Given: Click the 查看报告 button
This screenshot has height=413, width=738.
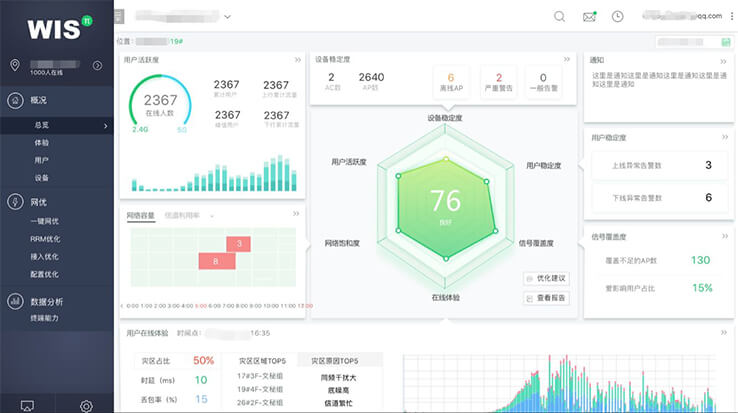Looking at the screenshot, I should pos(546,298).
